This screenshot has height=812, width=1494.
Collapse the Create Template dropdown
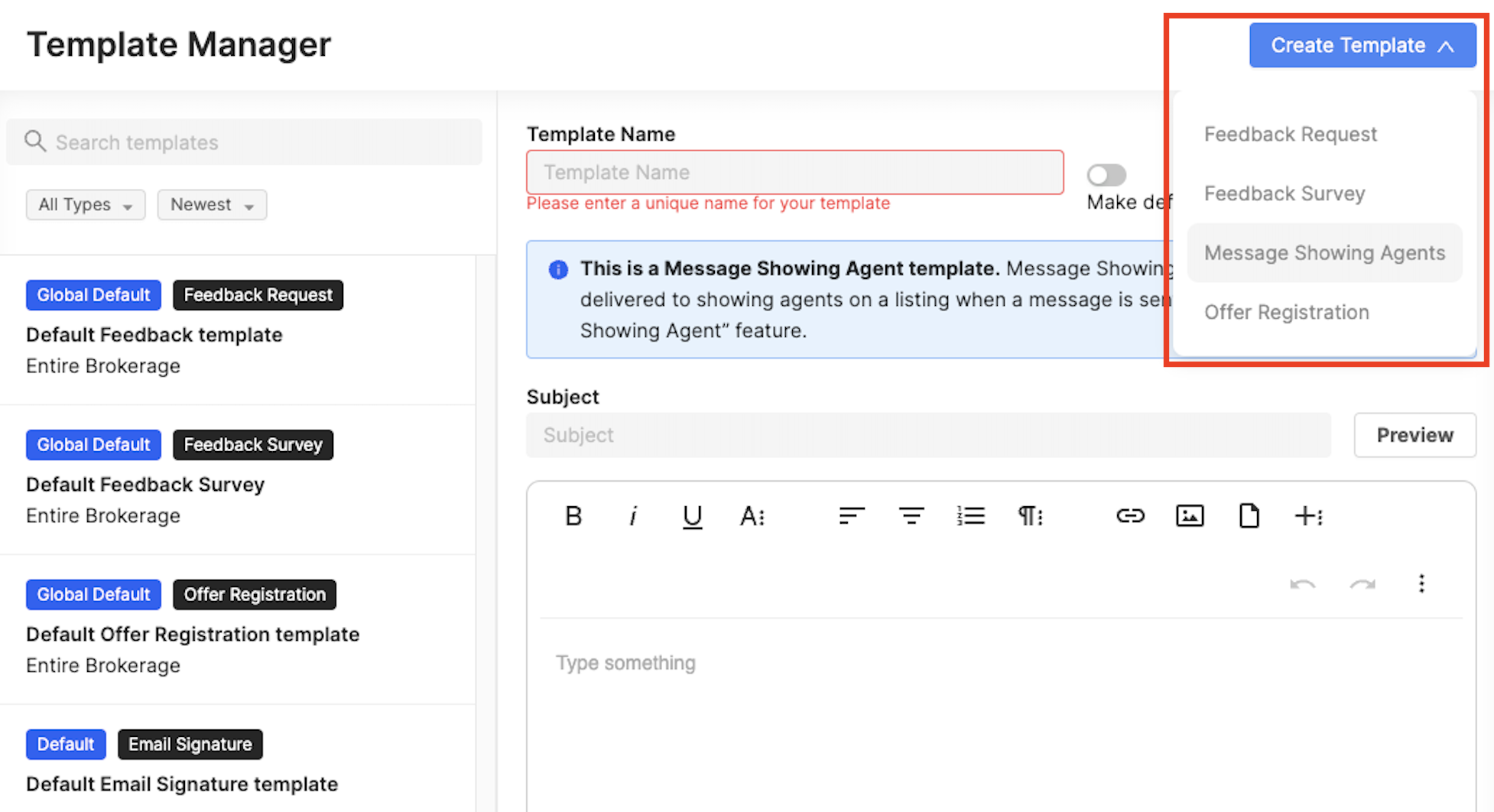1362,45
